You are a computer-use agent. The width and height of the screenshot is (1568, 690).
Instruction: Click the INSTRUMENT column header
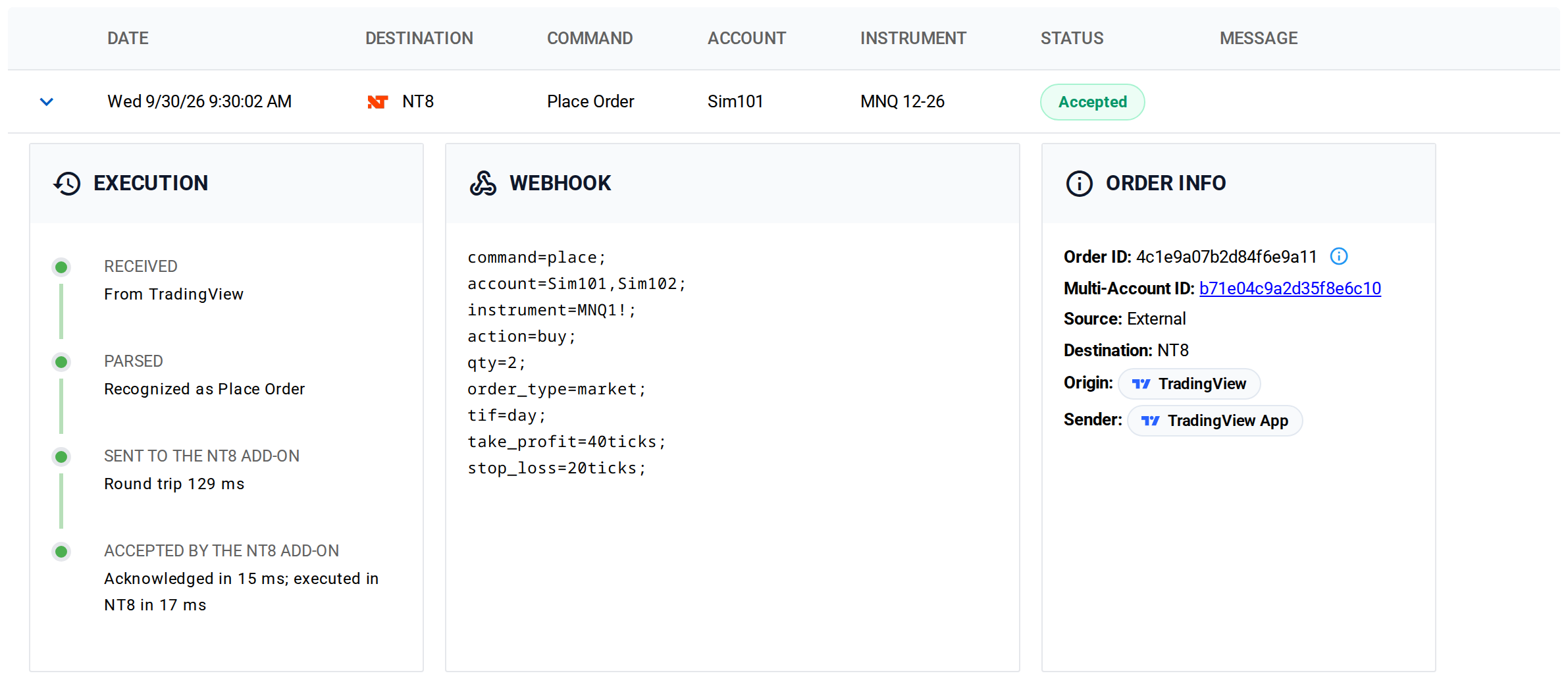[913, 38]
